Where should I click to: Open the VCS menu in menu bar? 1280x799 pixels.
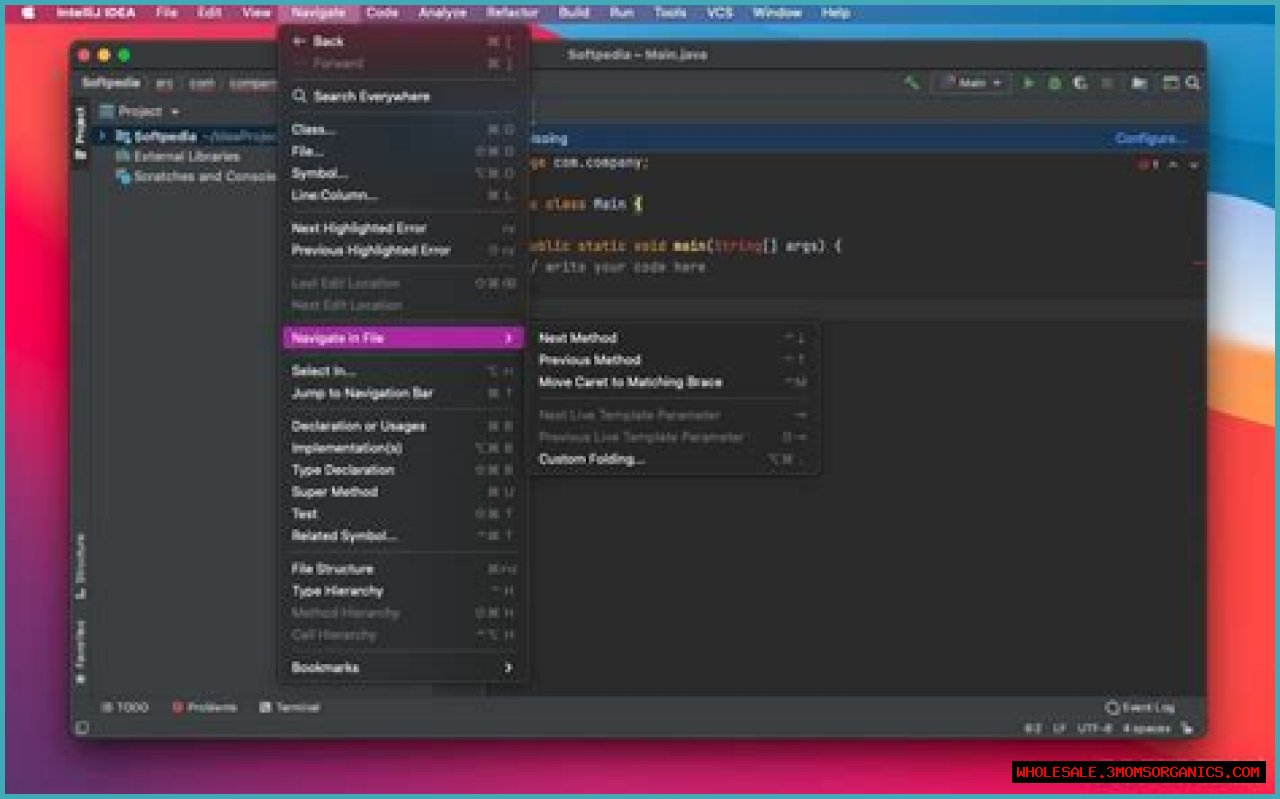[x=719, y=13]
